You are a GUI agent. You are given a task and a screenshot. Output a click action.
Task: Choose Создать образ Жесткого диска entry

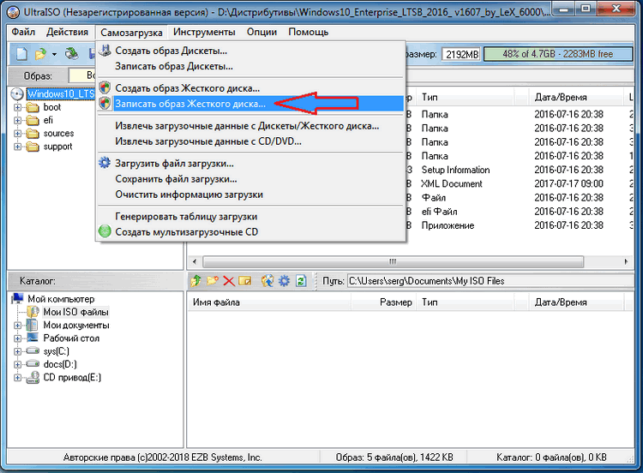(251, 88)
